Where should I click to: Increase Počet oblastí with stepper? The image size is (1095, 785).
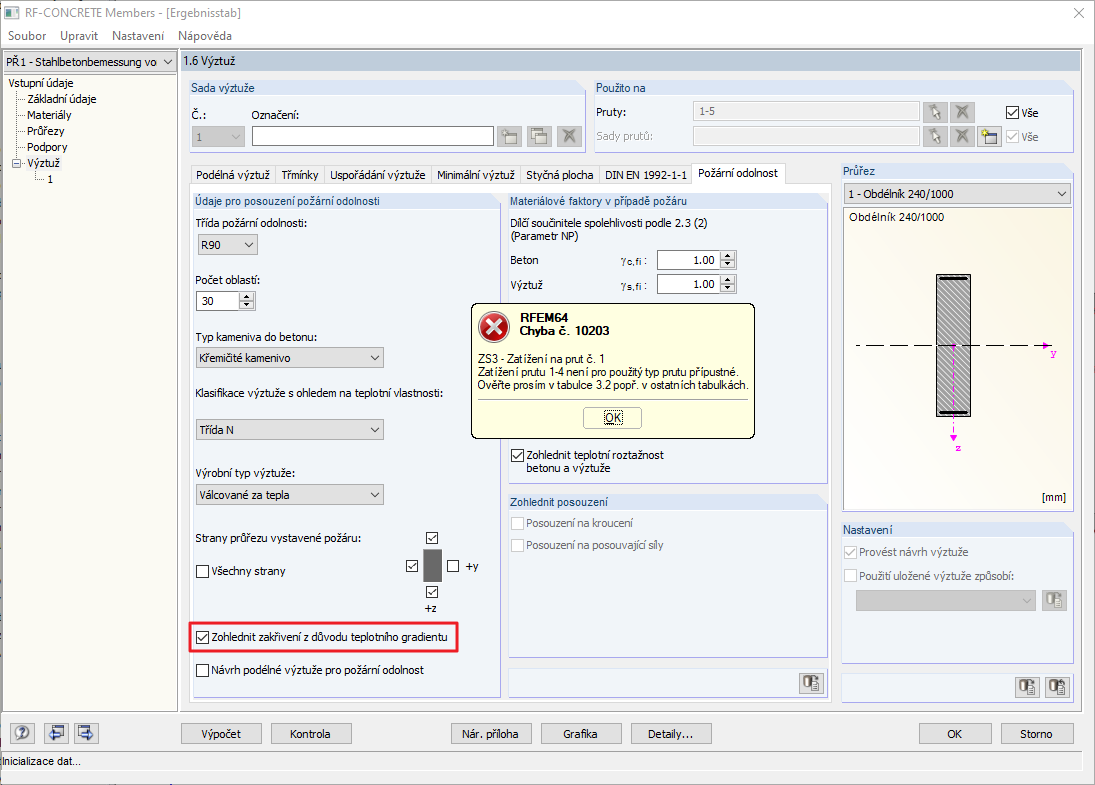(247, 297)
